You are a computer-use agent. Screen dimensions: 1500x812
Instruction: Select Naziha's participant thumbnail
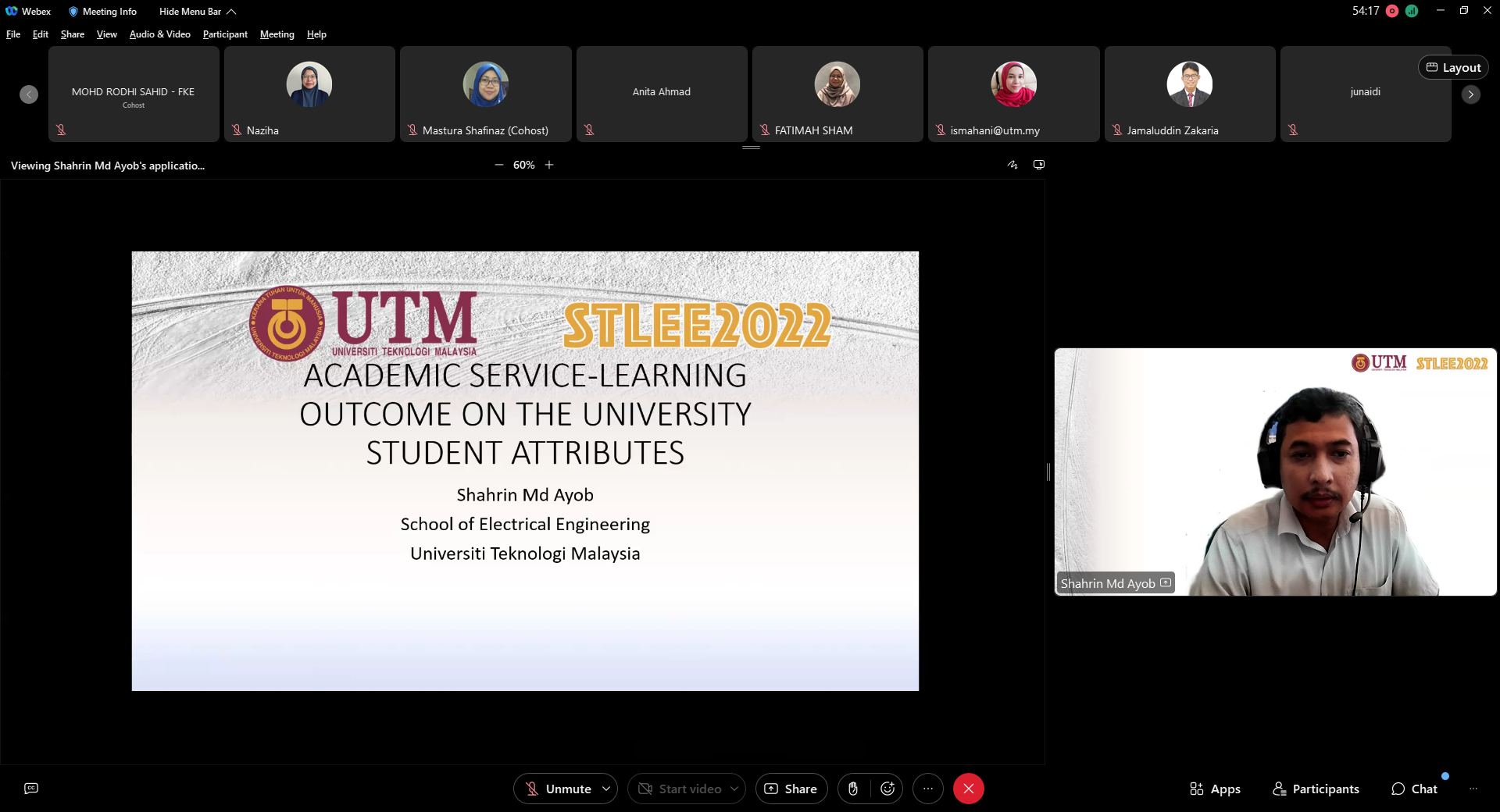pyautogui.click(x=309, y=94)
